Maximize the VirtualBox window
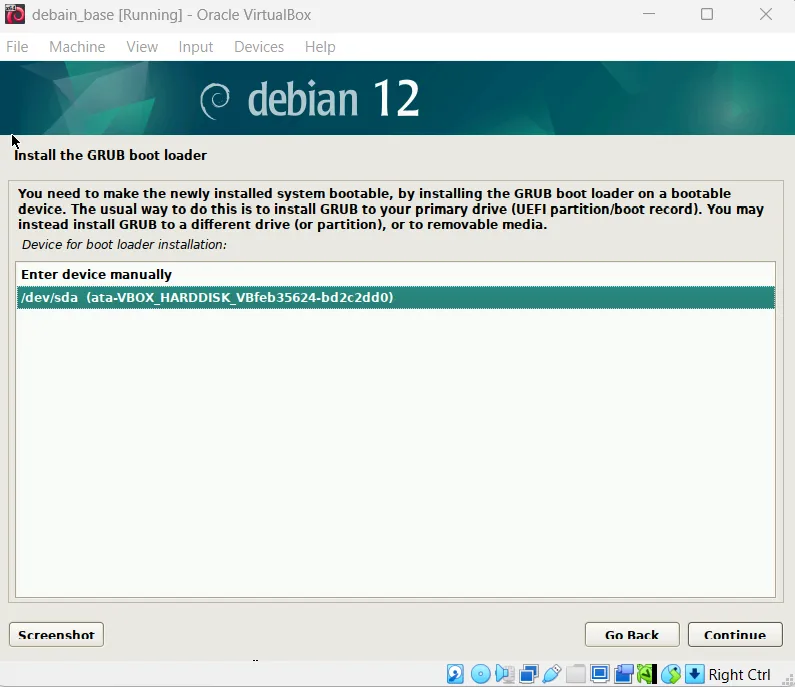 pos(707,14)
